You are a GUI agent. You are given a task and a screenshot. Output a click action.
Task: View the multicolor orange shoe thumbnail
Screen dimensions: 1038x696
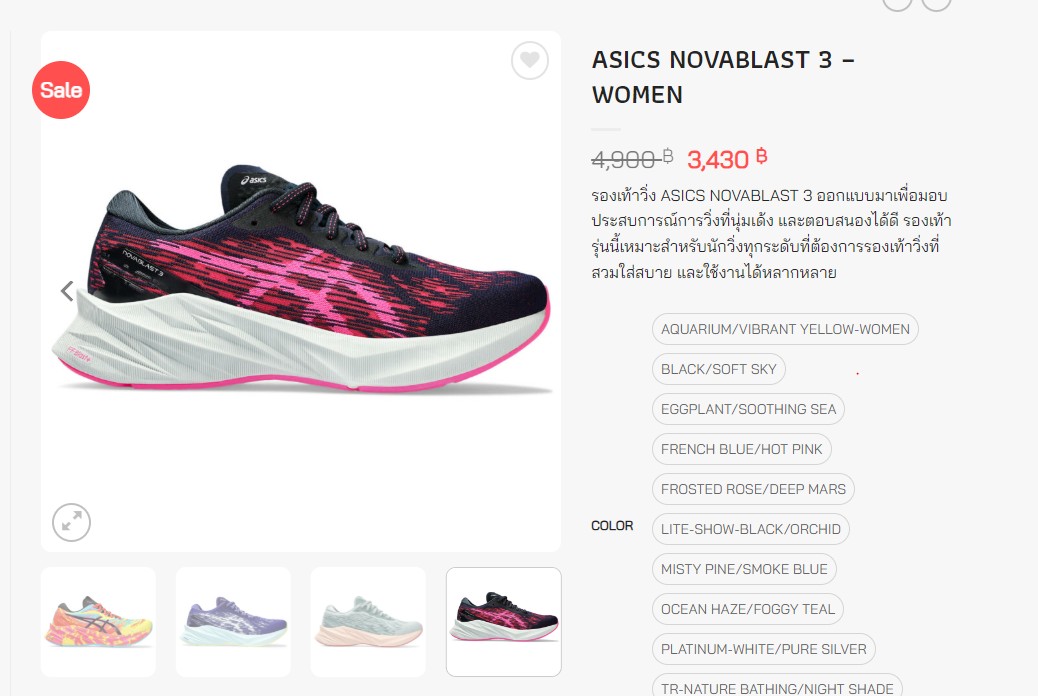(99, 622)
